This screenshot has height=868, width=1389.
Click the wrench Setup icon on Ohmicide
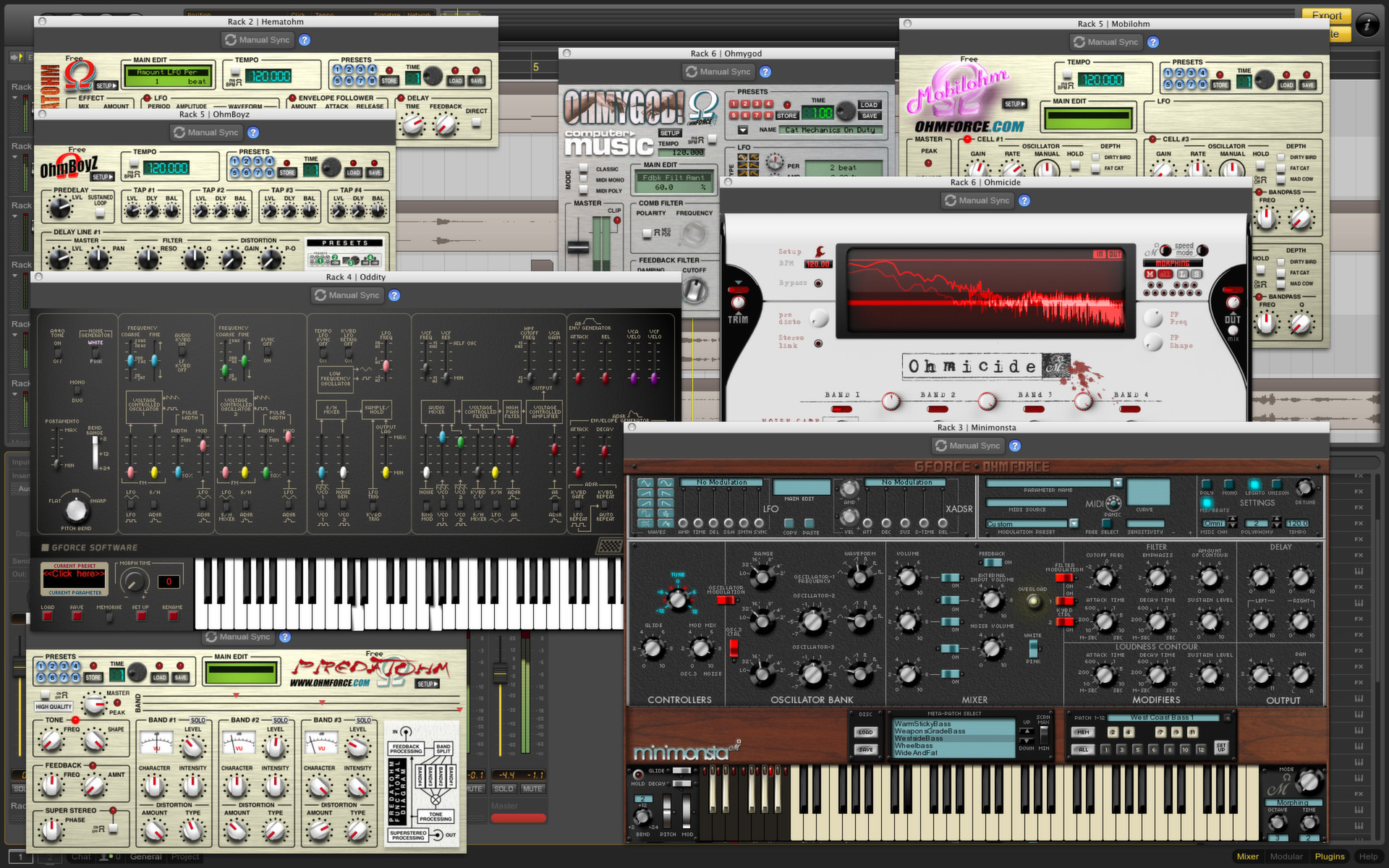(819, 252)
